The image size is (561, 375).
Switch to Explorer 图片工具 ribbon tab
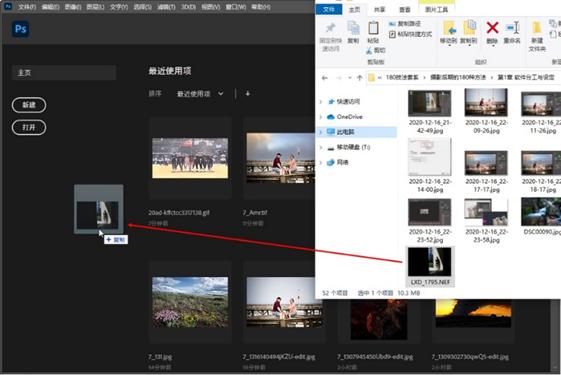436,10
